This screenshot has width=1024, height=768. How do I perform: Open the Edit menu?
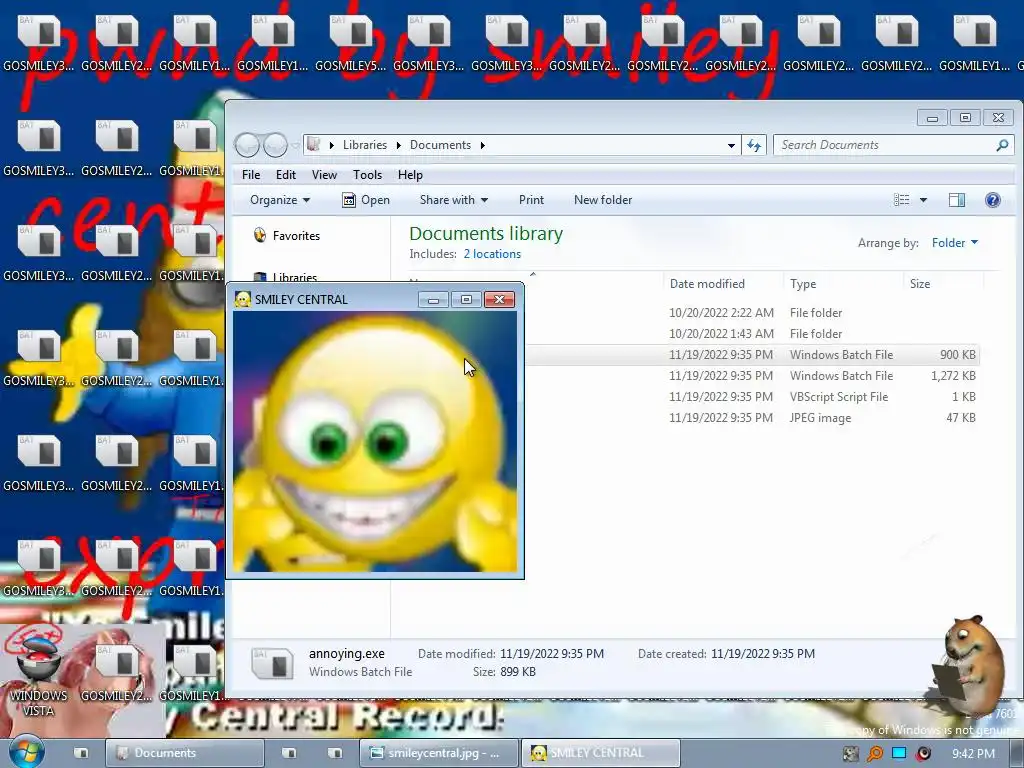(x=285, y=175)
